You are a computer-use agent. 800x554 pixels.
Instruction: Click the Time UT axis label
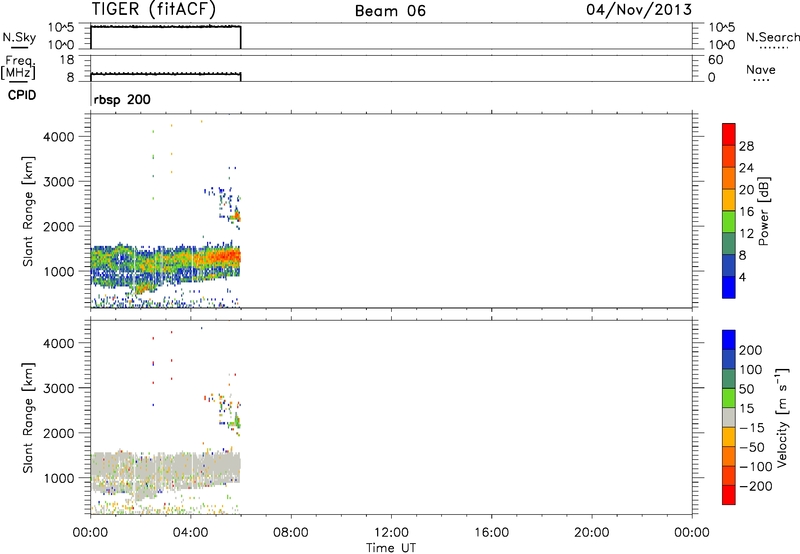[391, 548]
